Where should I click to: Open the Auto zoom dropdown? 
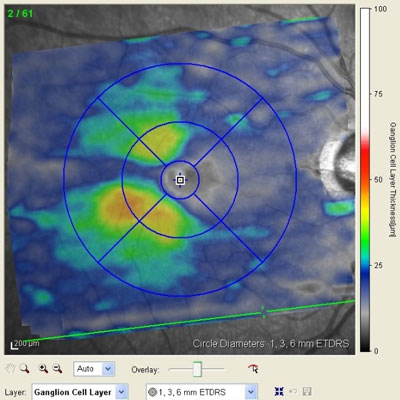click(x=94, y=369)
